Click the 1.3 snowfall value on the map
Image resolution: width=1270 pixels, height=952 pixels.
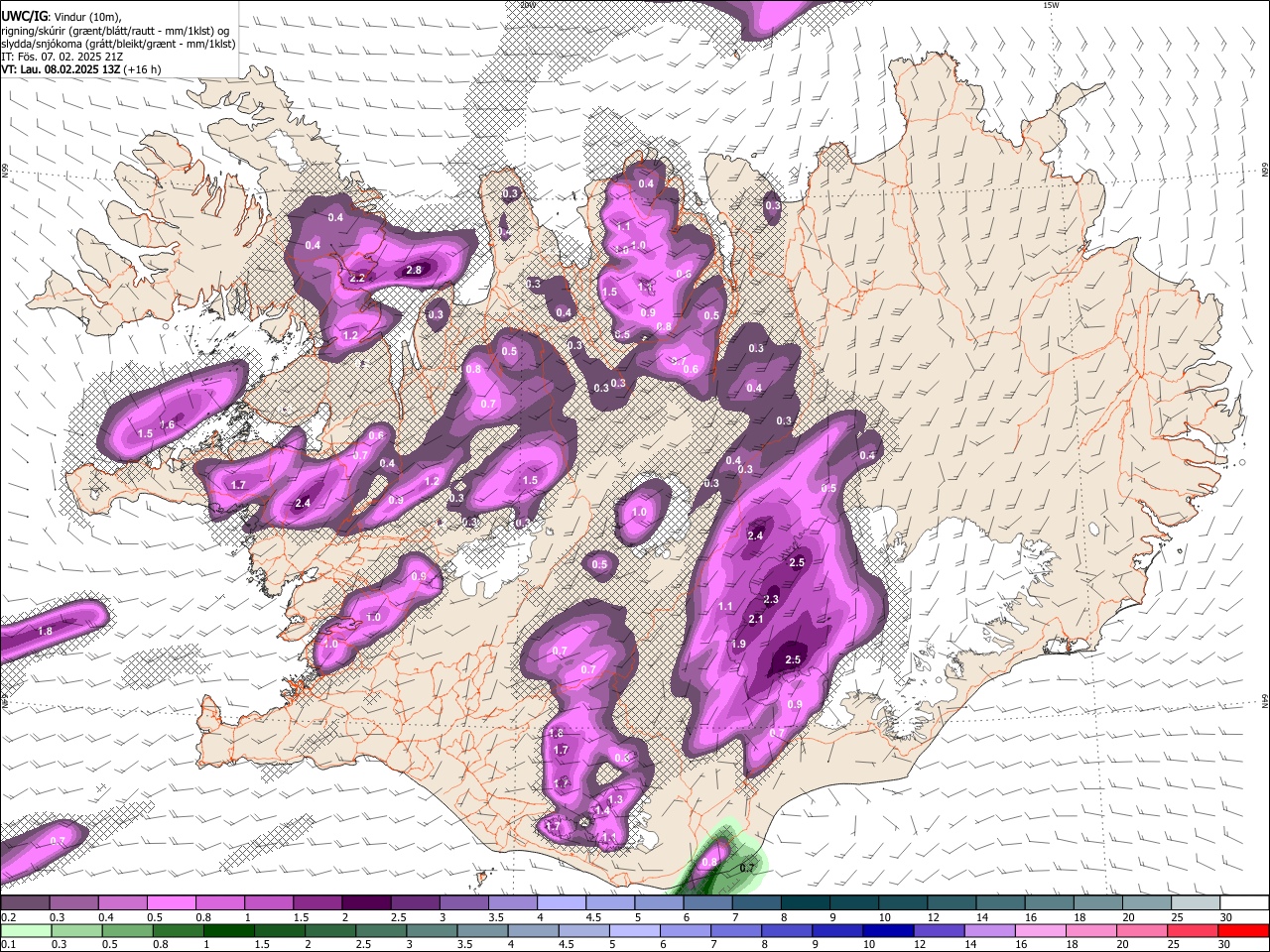615,799
